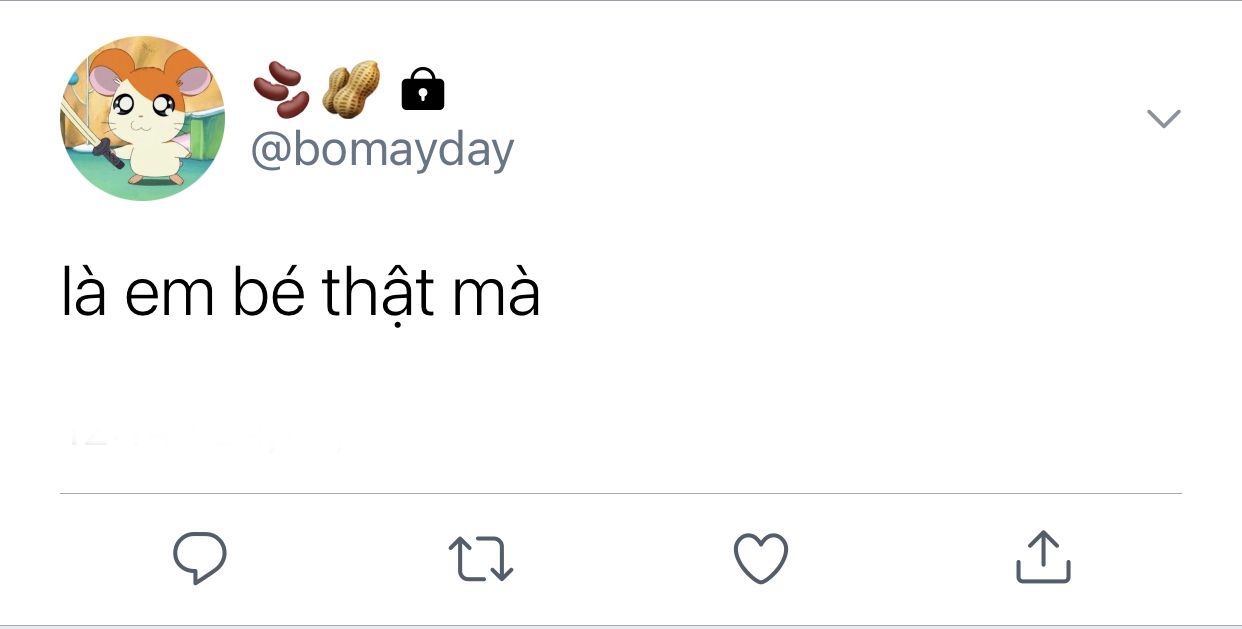The image size is (1242, 629).
Task: Click the padlock protected-account icon
Action: (x=422, y=89)
